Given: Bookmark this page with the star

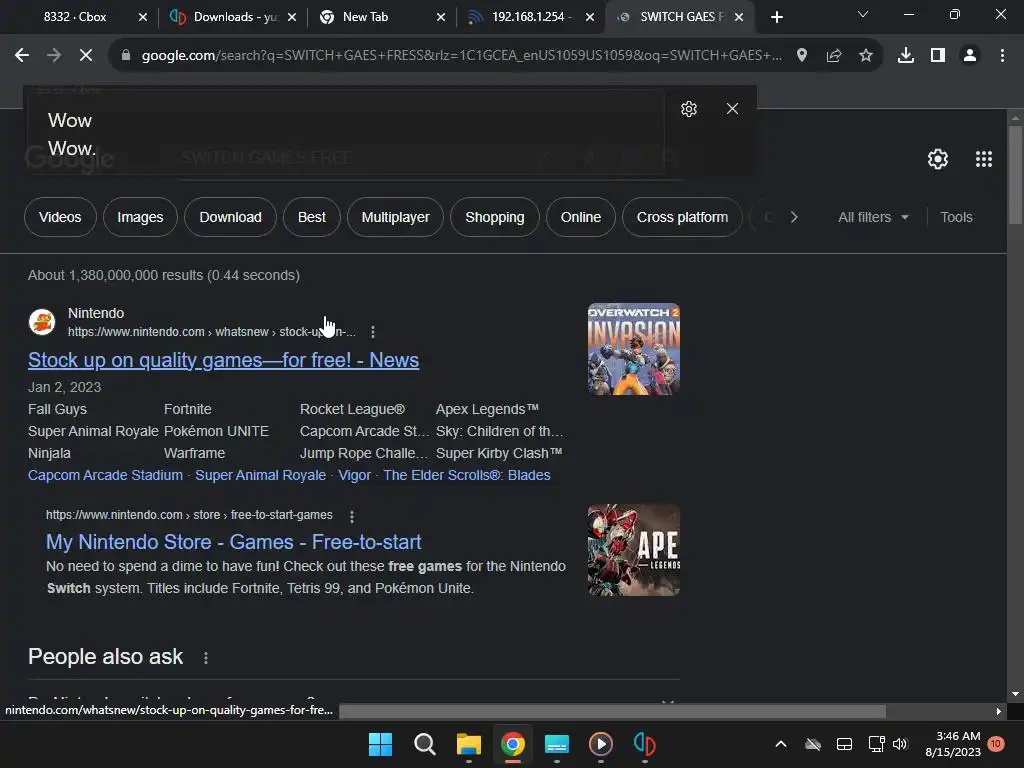Looking at the screenshot, I should [866, 56].
